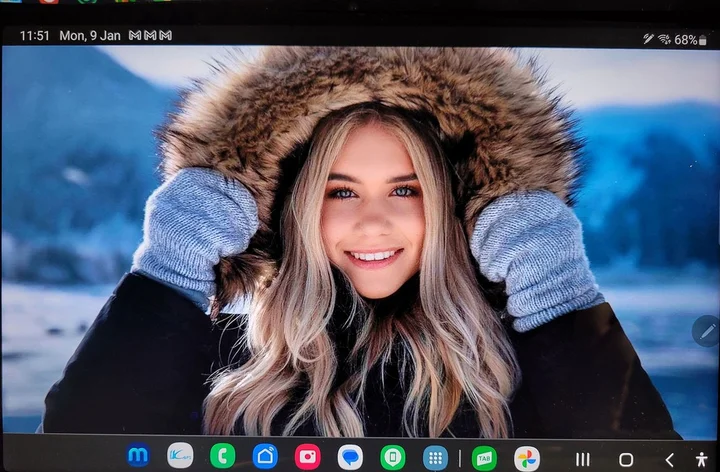Tap the 11:51 clock in status bar
The image size is (720, 472).
34,36
